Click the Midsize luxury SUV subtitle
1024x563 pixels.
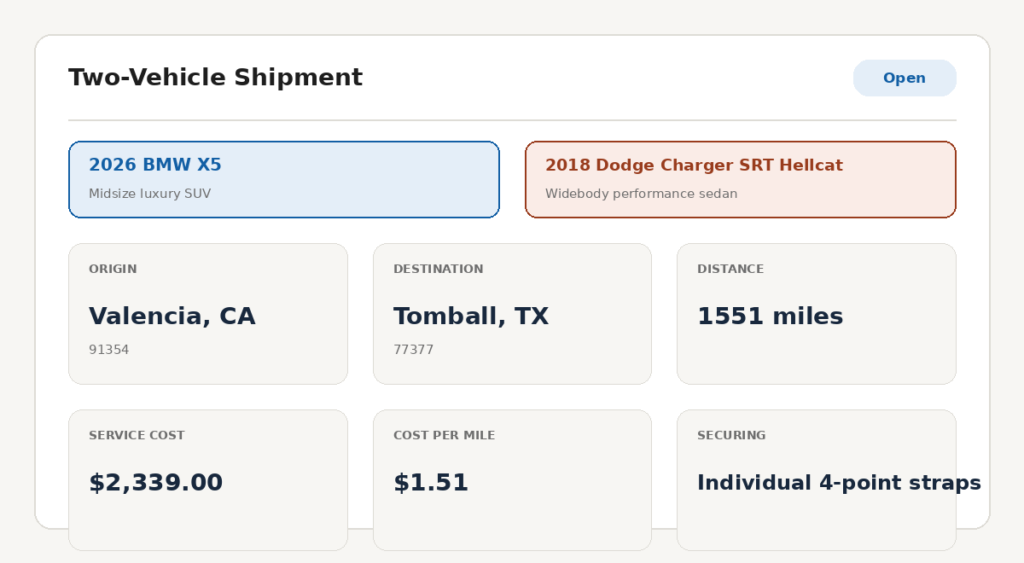coord(150,194)
